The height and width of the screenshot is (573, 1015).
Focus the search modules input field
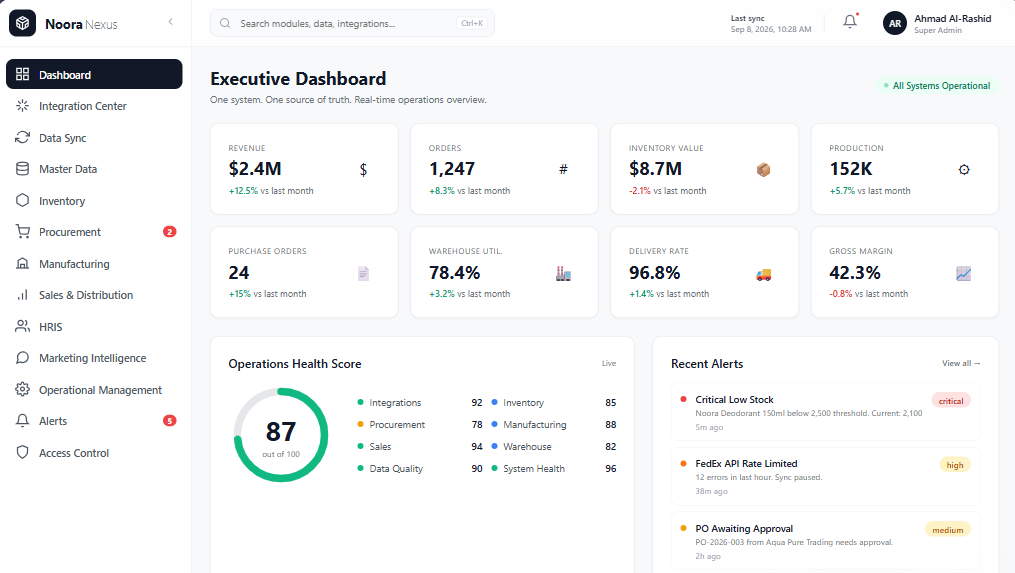[x=352, y=23]
